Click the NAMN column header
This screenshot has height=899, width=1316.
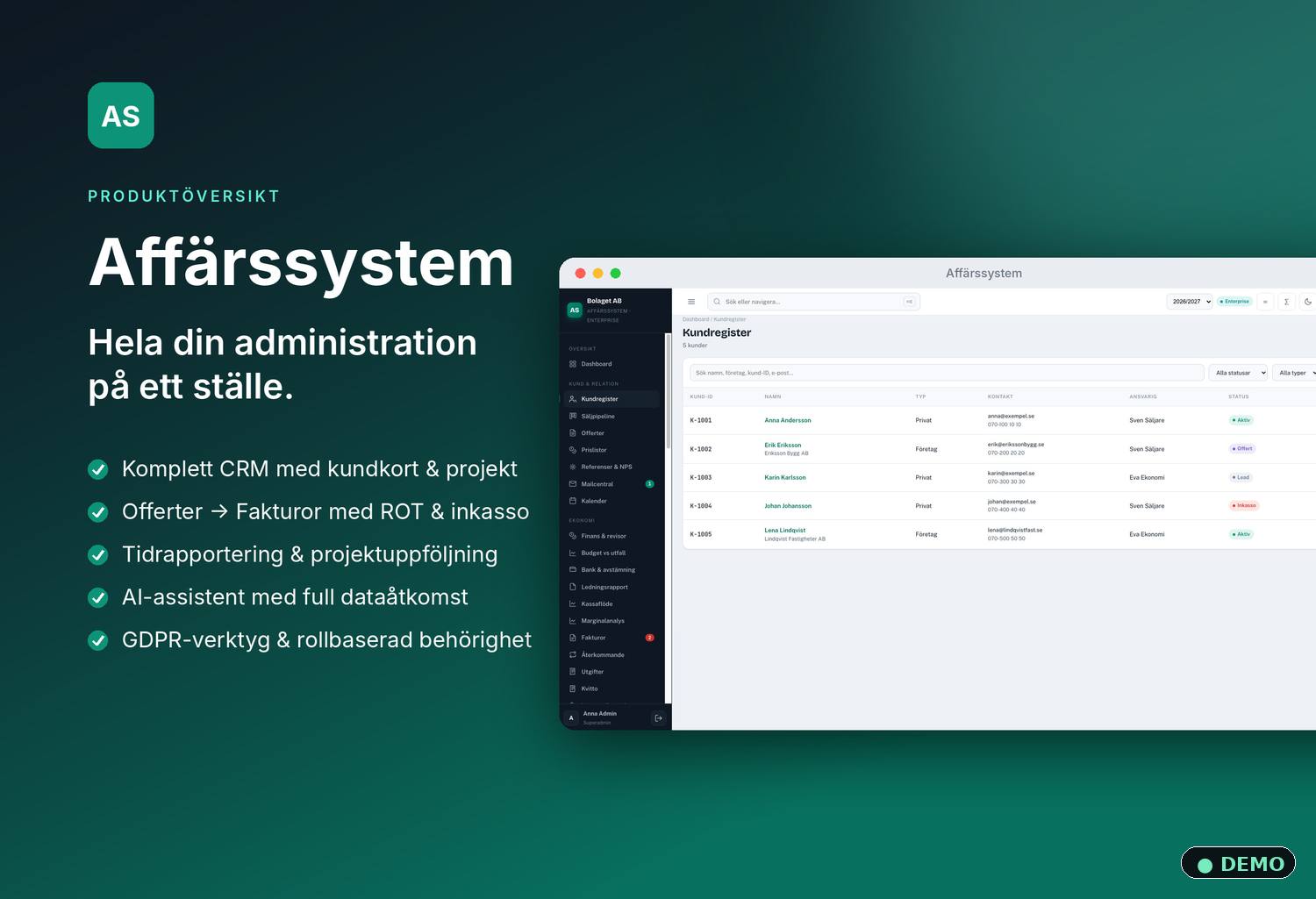click(773, 396)
